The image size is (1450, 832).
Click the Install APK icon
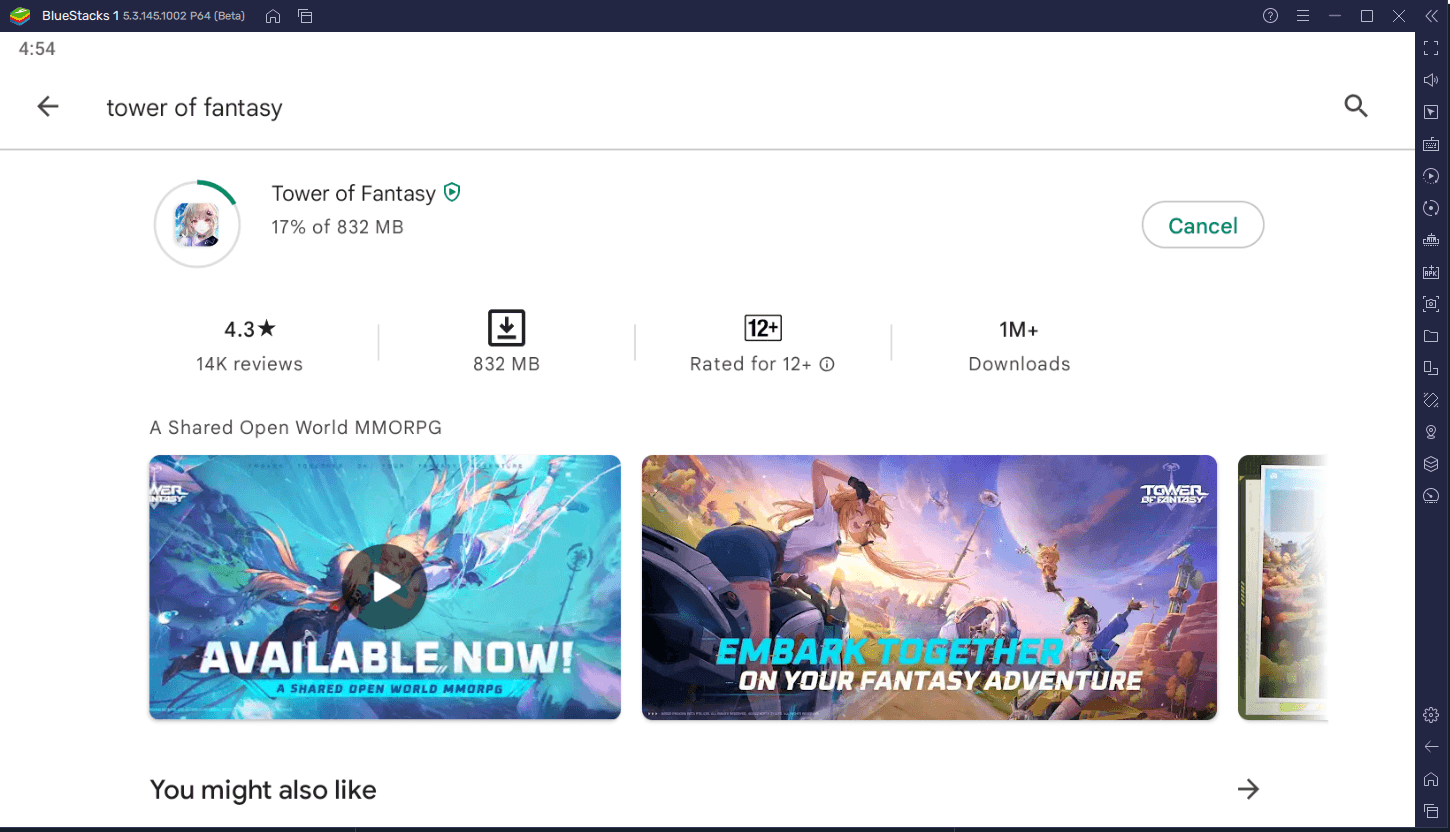[1431, 272]
